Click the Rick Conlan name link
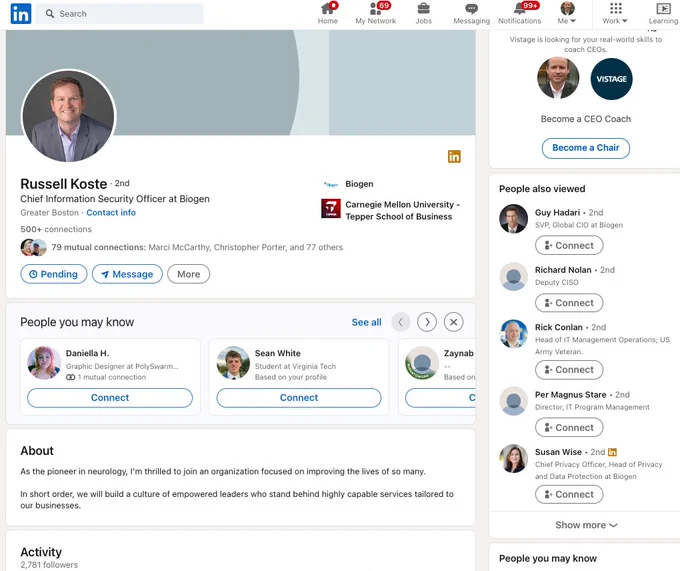Image resolution: width=680 pixels, height=571 pixels. [559, 327]
